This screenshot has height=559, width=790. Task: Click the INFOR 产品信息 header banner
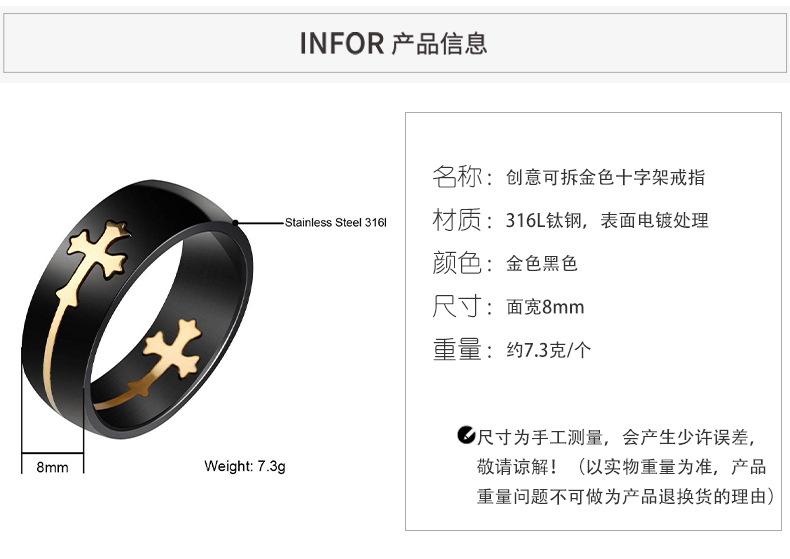coord(394,43)
